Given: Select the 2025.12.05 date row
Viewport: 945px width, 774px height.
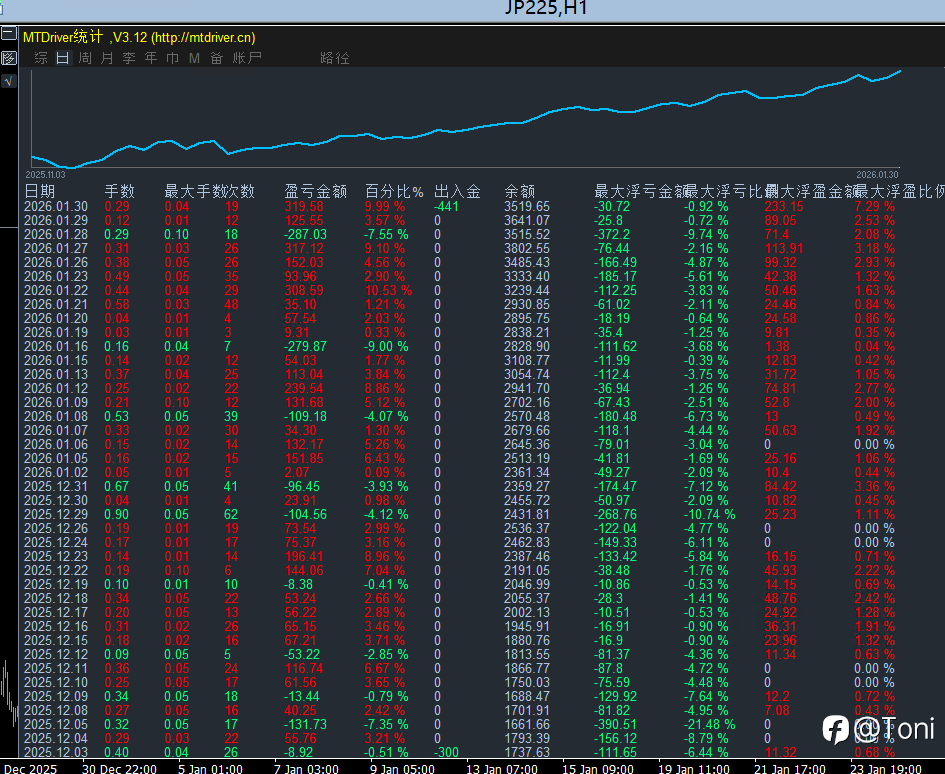Looking at the screenshot, I should tap(55, 725).
